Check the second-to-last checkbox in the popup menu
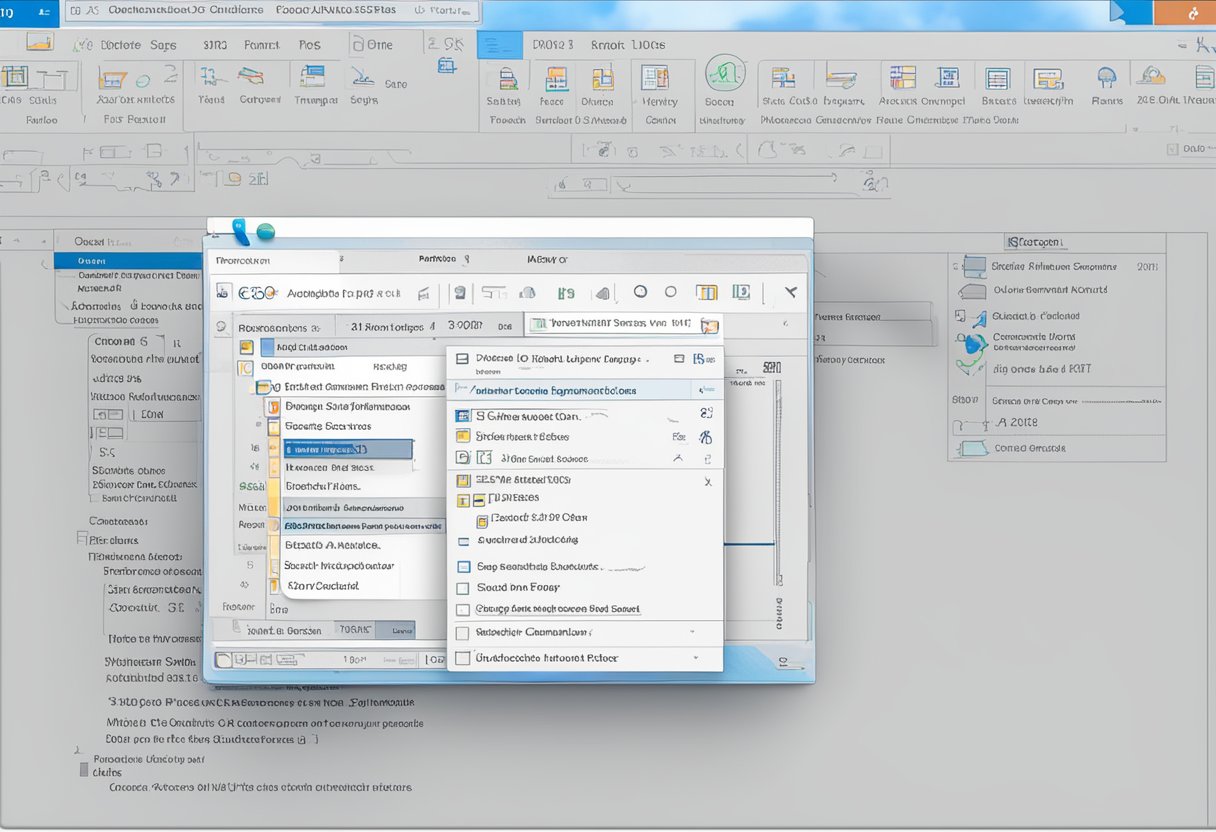The height and width of the screenshot is (832, 1216). (x=462, y=633)
